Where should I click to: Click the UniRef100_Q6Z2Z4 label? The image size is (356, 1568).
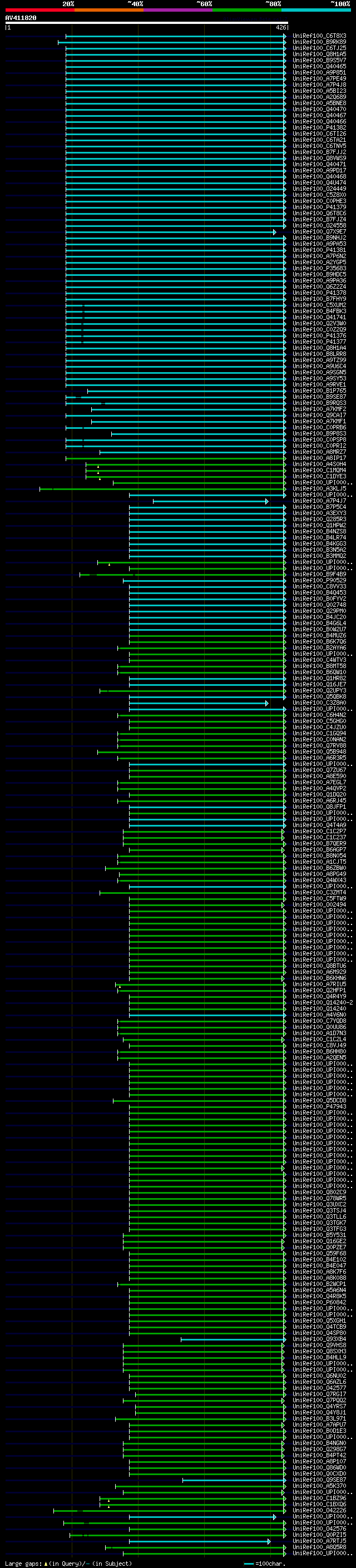click(x=319, y=286)
